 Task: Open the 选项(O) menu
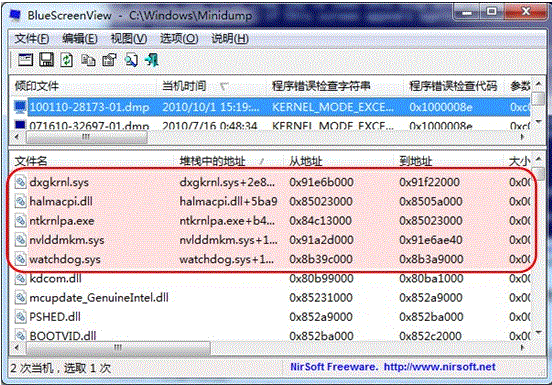click(x=179, y=38)
